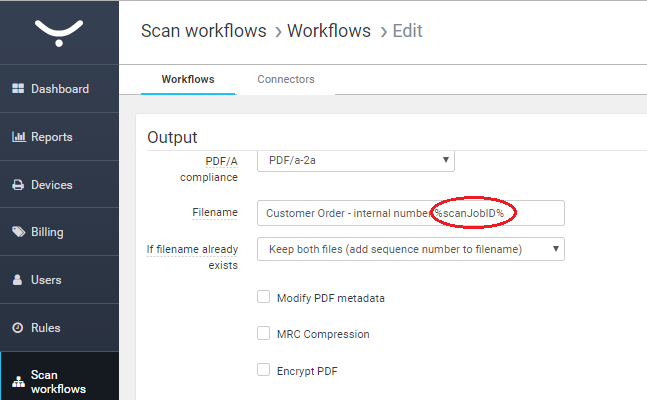Click the Reports bar chart icon

(18, 137)
